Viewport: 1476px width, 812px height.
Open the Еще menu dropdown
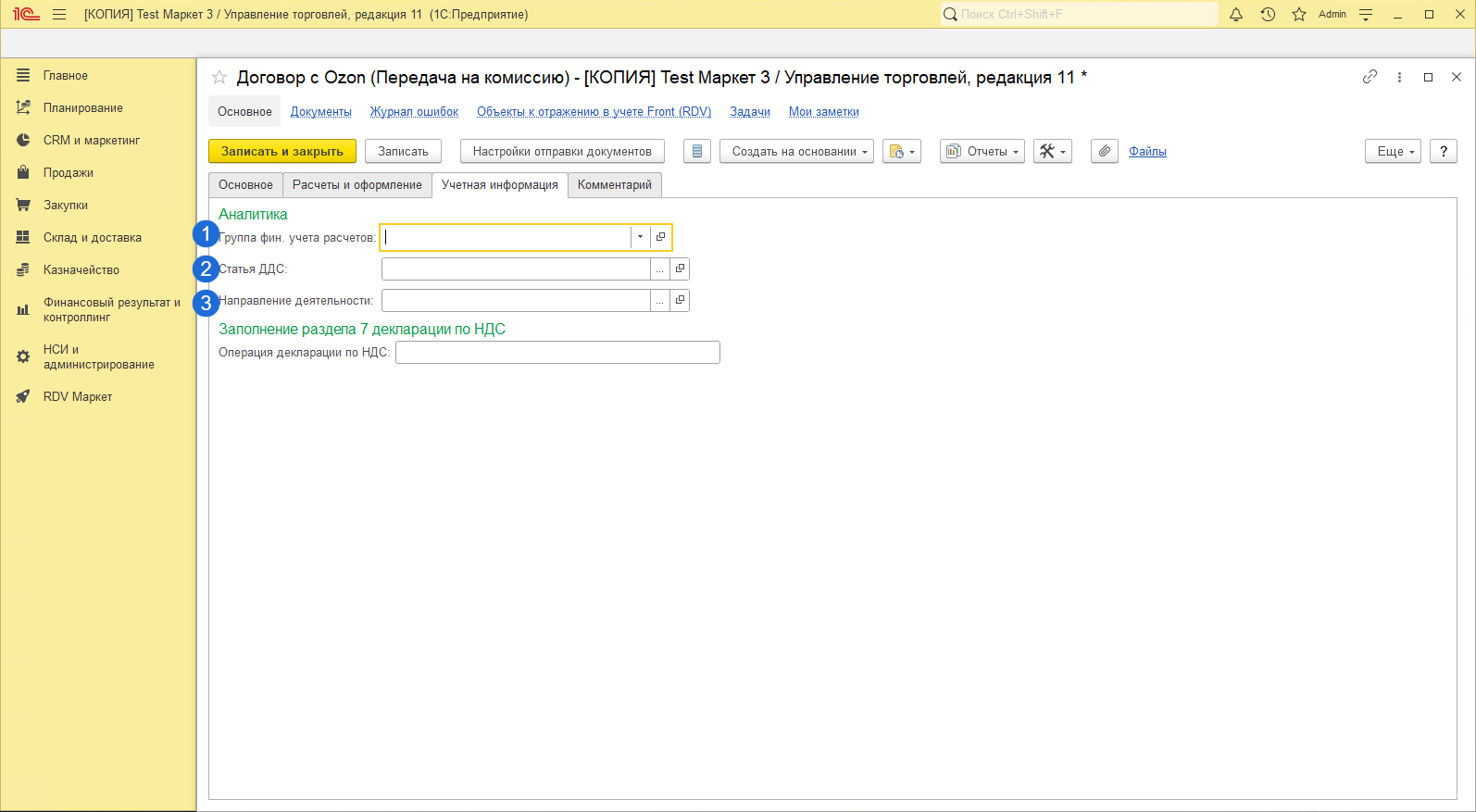tap(1393, 151)
